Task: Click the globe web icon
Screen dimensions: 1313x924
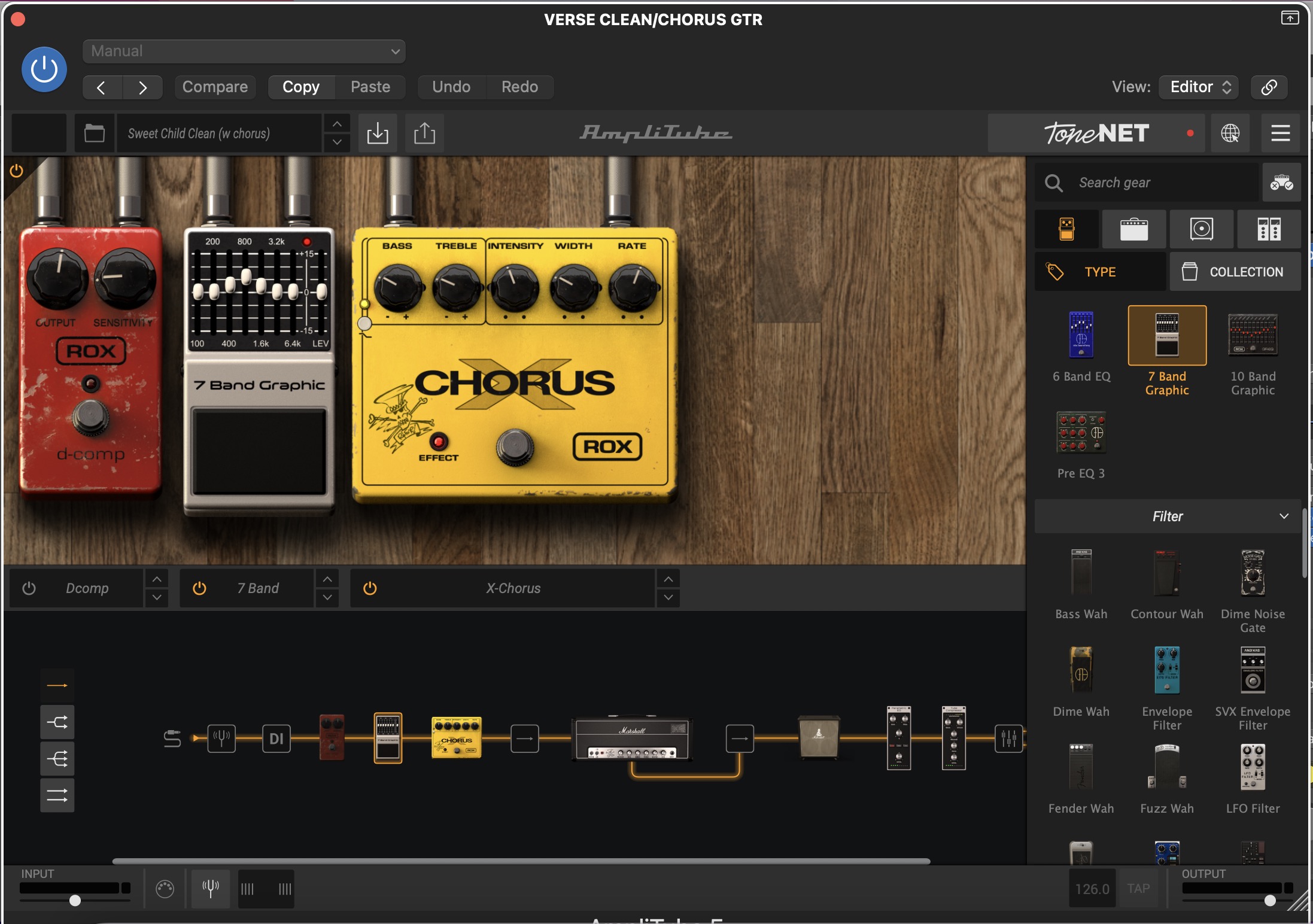Action: (1230, 133)
